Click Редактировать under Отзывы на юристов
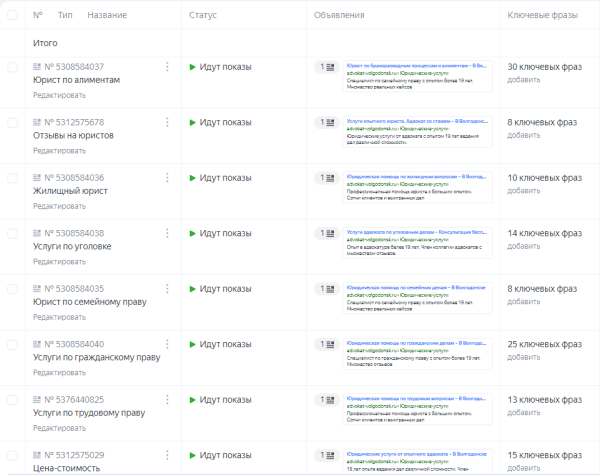The width and height of the screenshot is (600, 475). pyautogui.click(x=59, y=151)
